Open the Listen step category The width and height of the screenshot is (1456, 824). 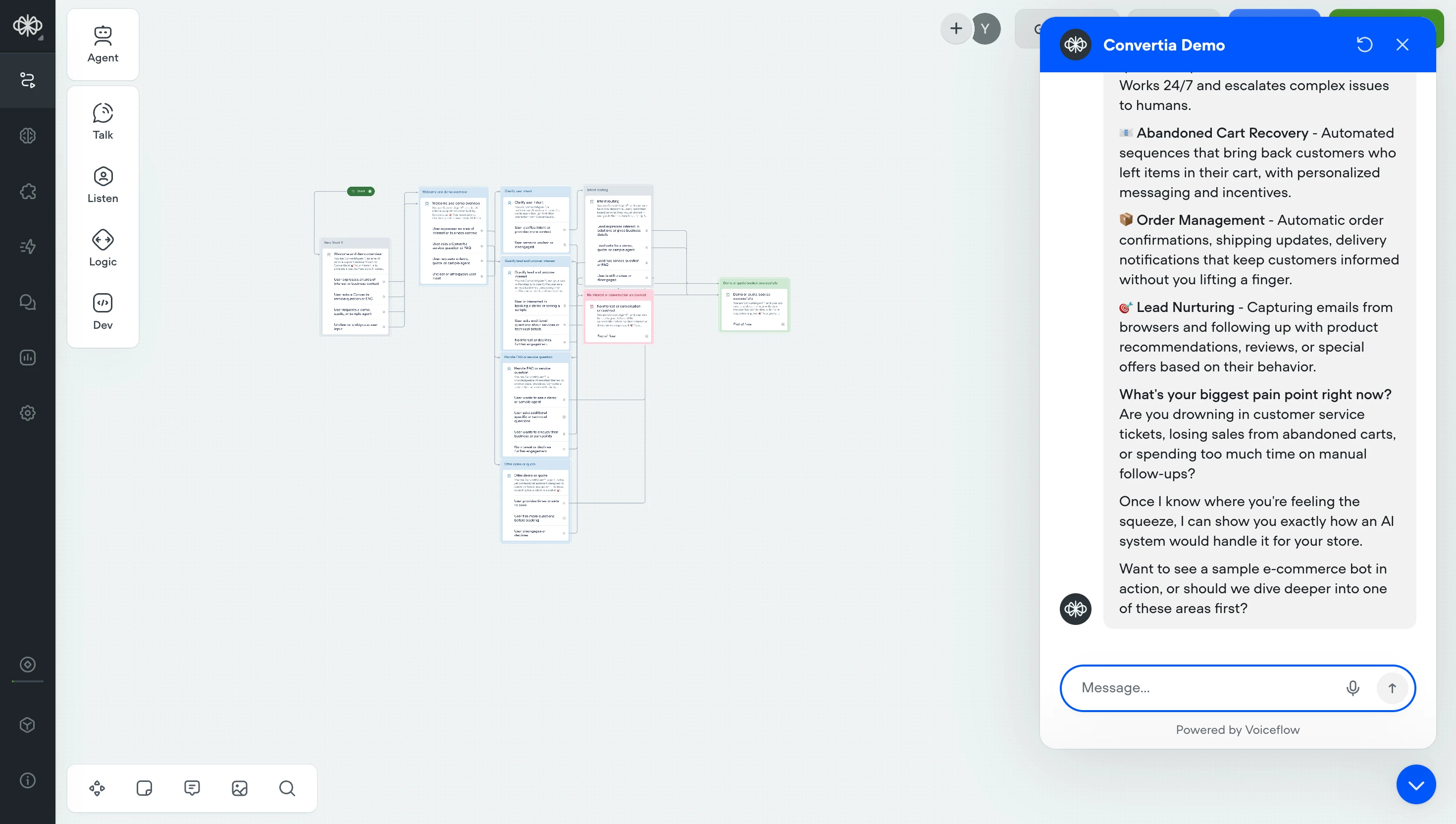[103, 185]
